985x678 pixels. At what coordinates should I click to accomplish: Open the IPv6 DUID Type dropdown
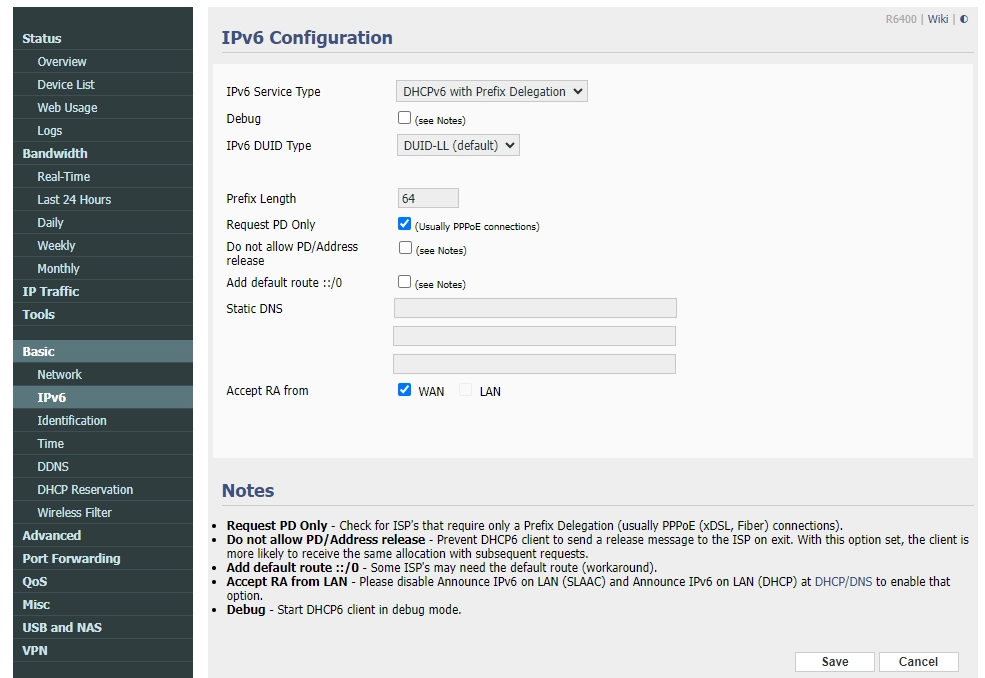pyautogui.click(x=457, y=144)
